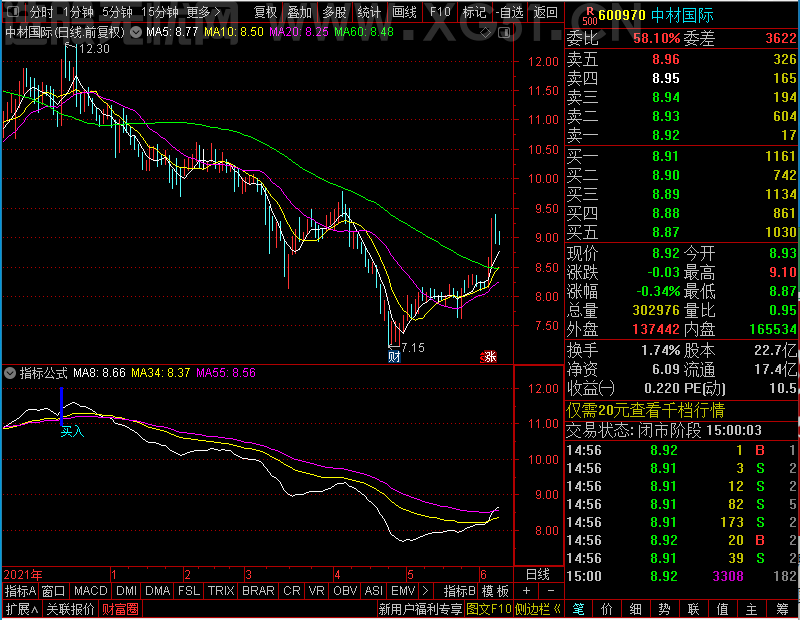Select the 势 trend tab
The height and width of the screenshot is (620, 800).
(x=664, y=609)
